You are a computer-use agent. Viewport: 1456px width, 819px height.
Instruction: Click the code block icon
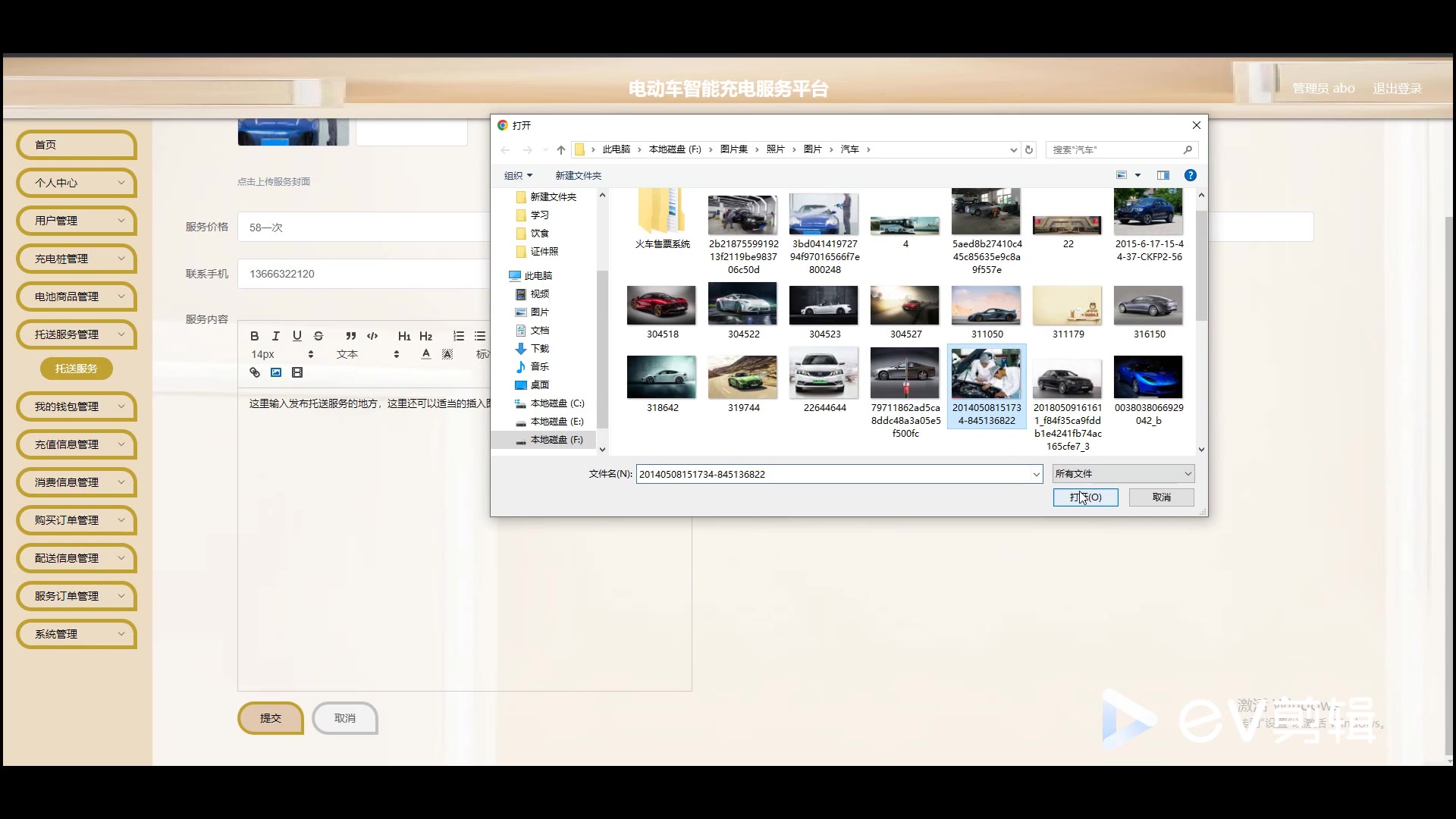pyautogui.click(x=372, y=336)
